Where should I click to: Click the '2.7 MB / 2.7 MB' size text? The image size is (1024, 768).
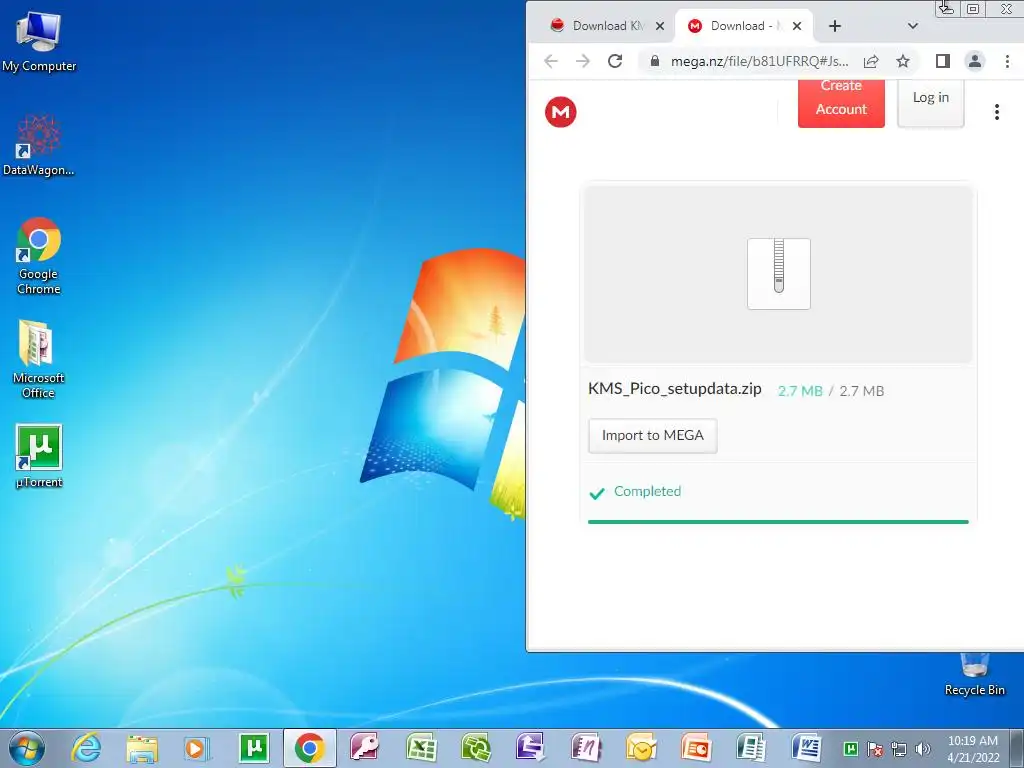(x=831, y=391)
